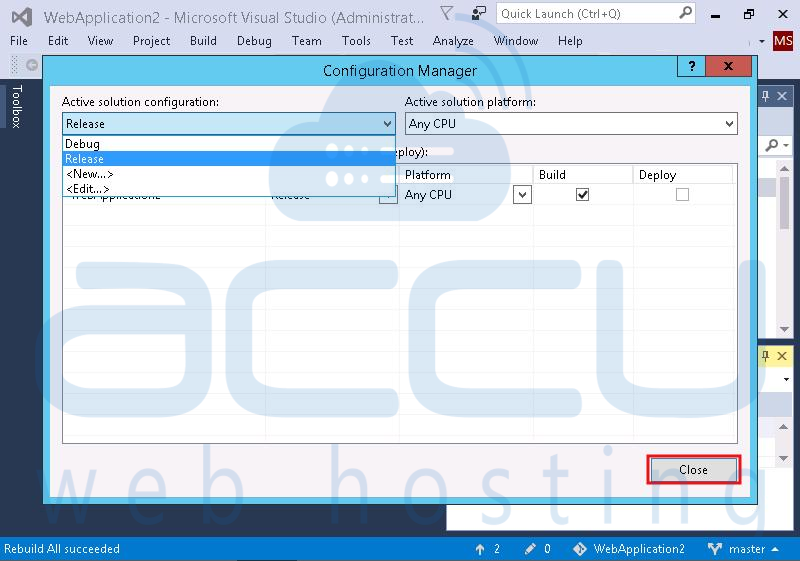Viewport: 800px width, 561px height.
Task: Open the Team menu
Action: coord(307,41)
